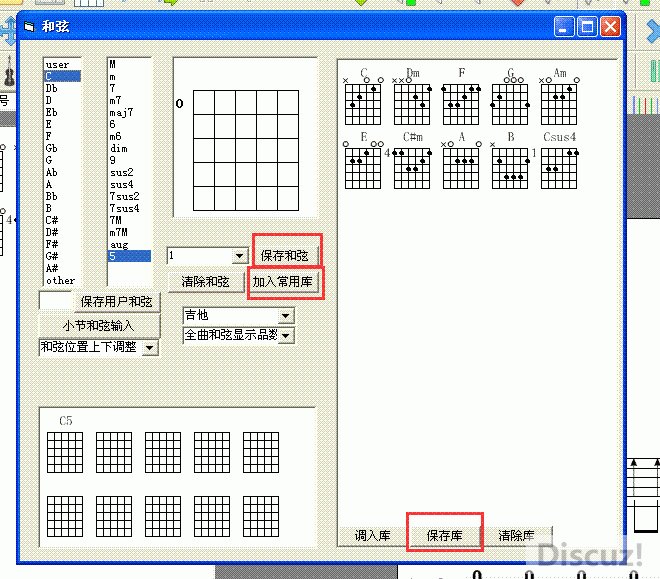Click the large chord editing fretboard grid
Screen dimensions: 660x579
point(246,150)
